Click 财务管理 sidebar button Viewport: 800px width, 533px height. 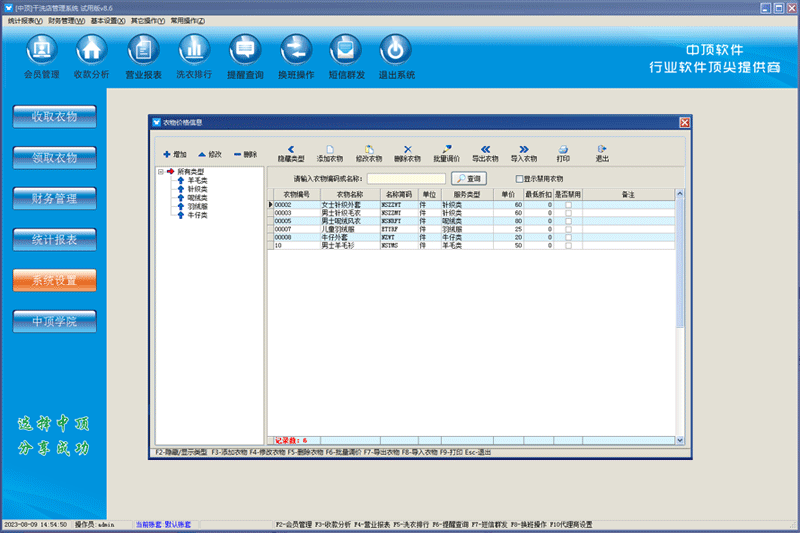point(55,198)
